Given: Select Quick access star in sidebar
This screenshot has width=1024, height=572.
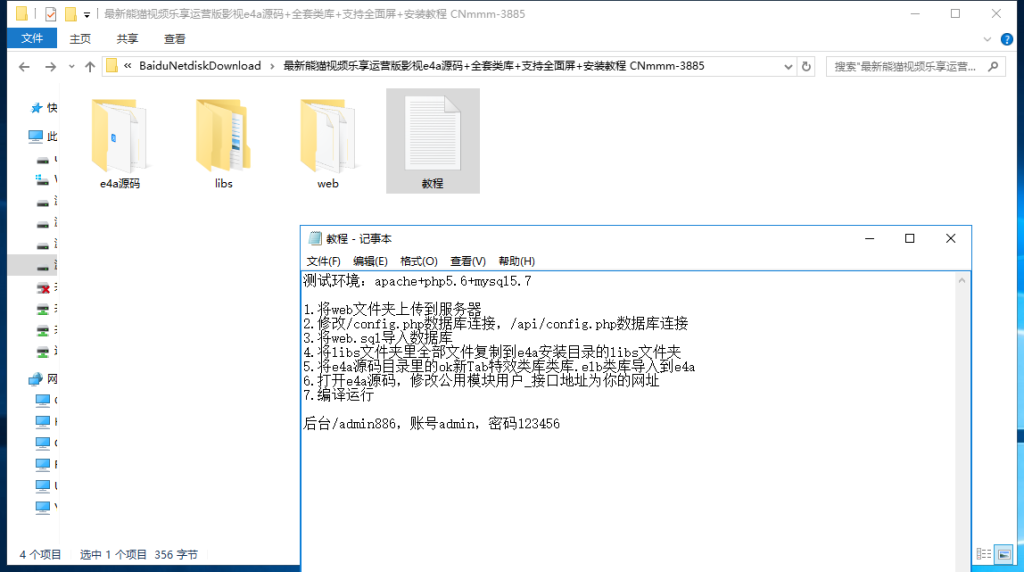Looking at the screenshot, I should point(37,108).
